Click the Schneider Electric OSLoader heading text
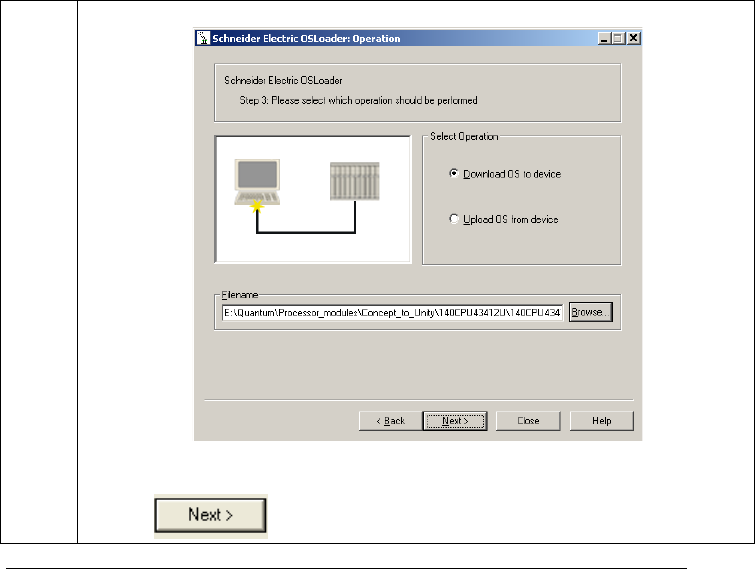755x569 pixels. (283, 80)
